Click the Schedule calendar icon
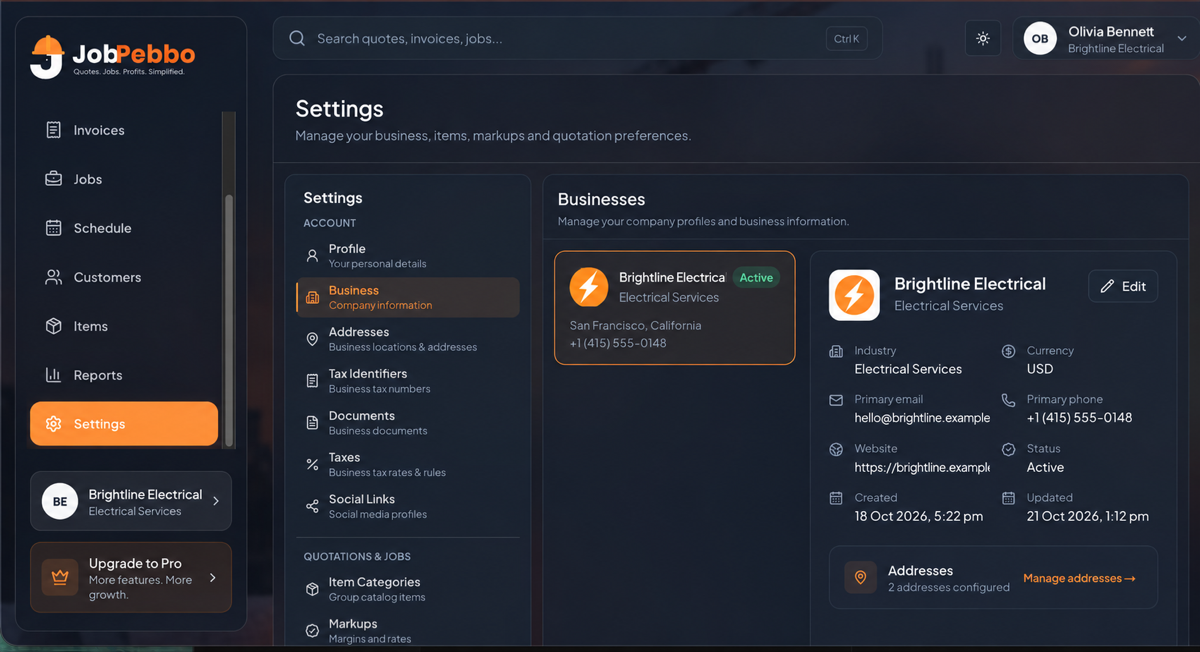Screen dimensions: 1200x652 [54, 228]
